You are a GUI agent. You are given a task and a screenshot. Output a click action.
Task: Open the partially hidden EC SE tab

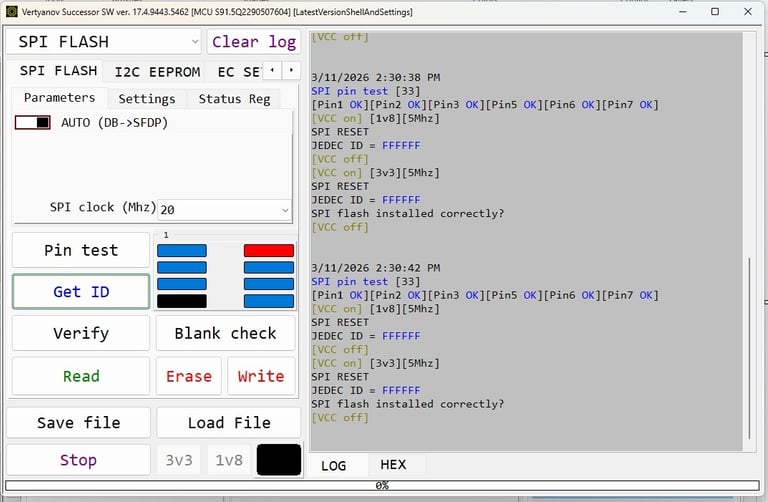point(238,72)
